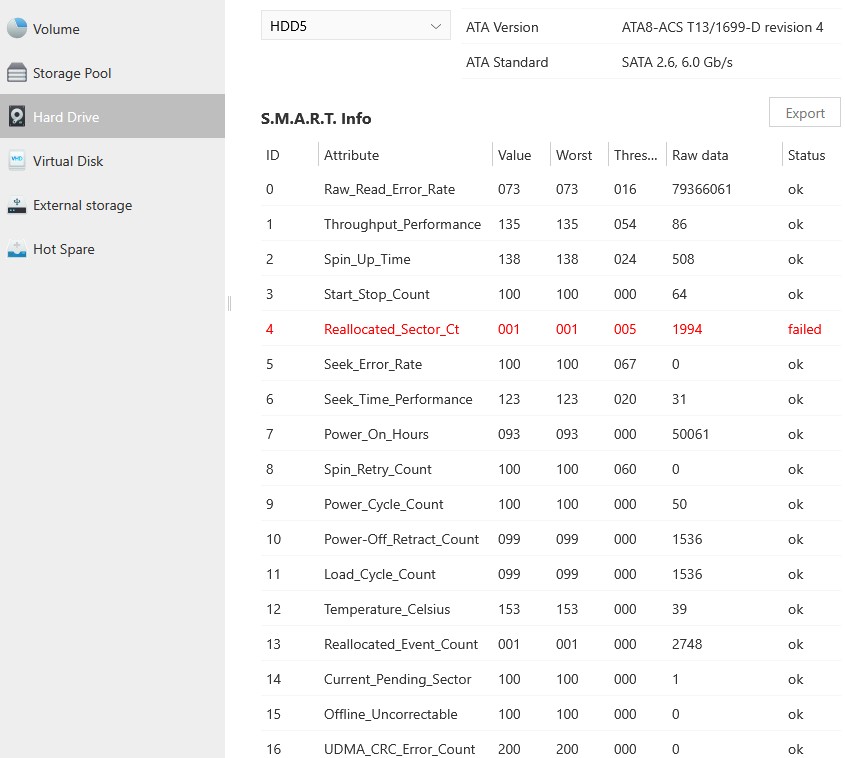Select the Seek_Error_Rate row
This screenshot has height=758, width=845.
[x=551, y=364]
